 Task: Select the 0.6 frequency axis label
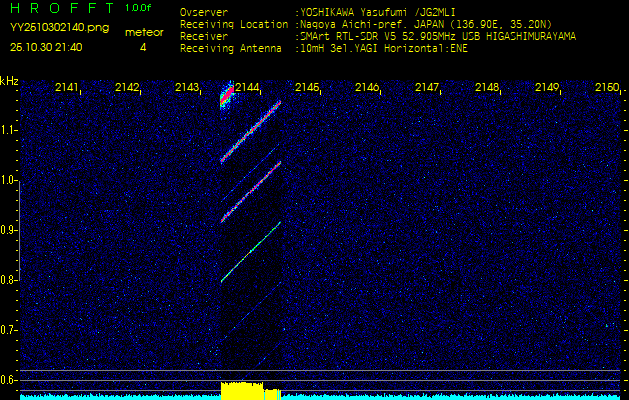pyautogui.click(x=9, y=379)
